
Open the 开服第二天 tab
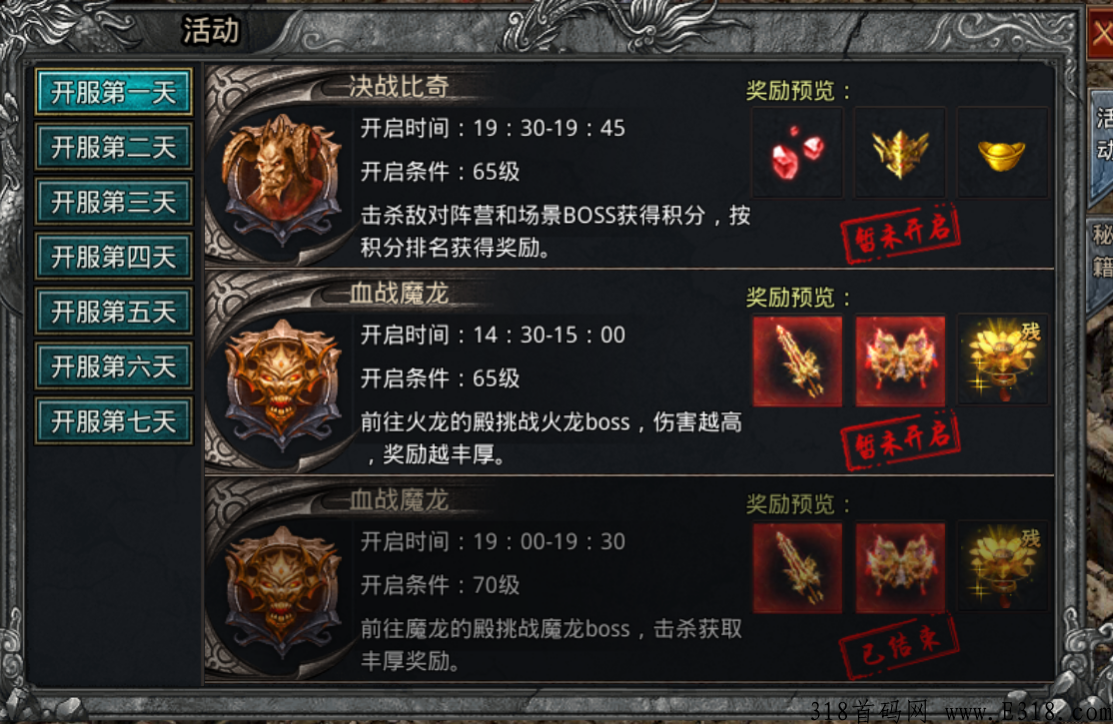114,147
